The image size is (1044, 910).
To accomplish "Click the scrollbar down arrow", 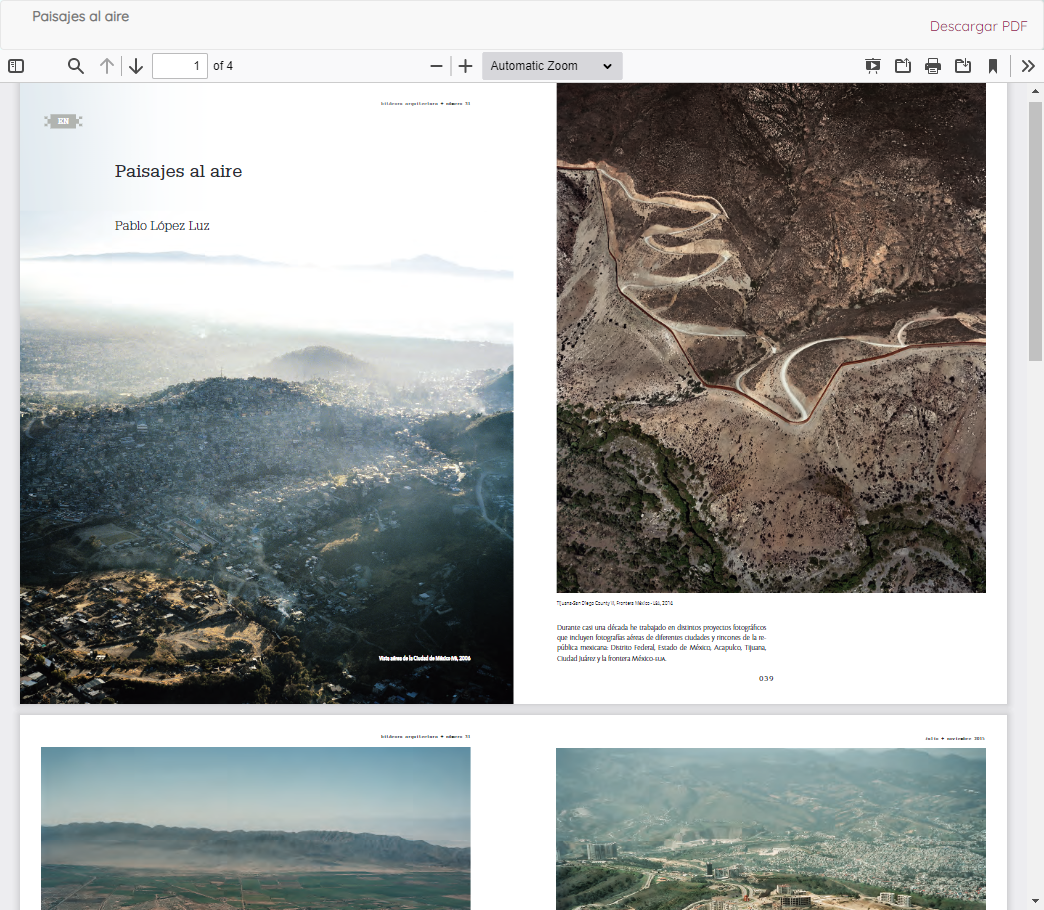I will (x=1035, y=902).
